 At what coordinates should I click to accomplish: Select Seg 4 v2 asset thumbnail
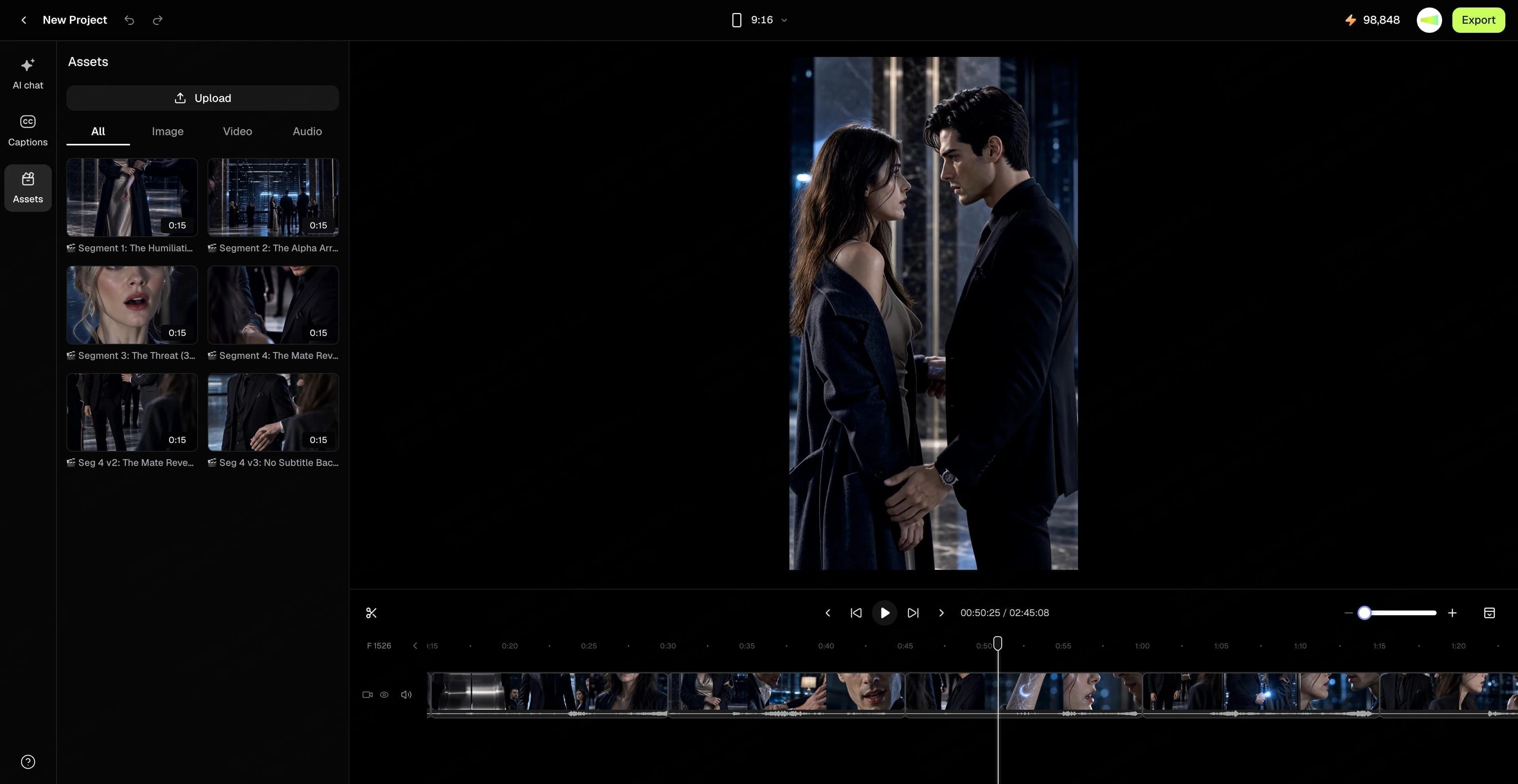click(132, 412)
